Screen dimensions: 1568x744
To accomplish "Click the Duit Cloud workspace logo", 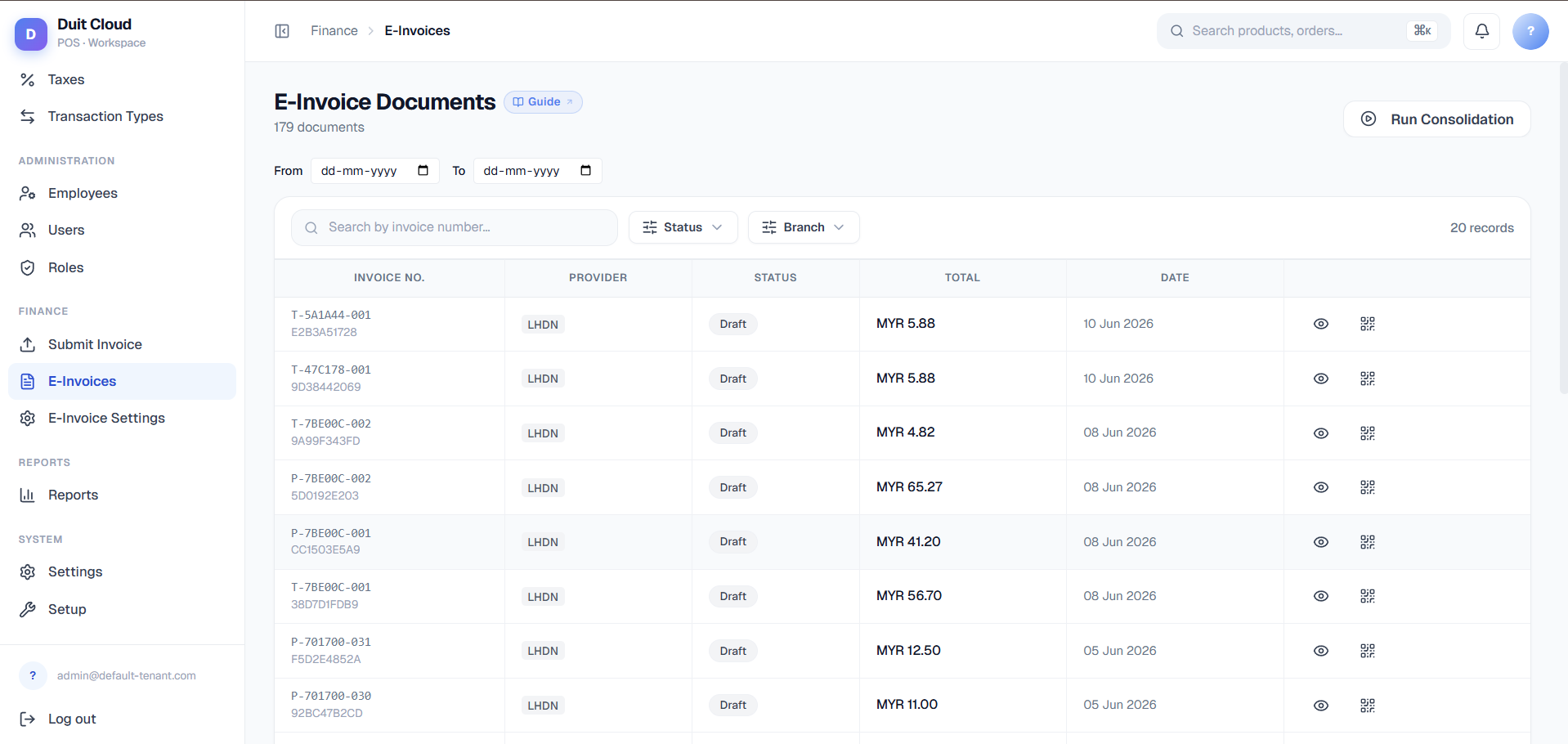I will pos(31,34).
